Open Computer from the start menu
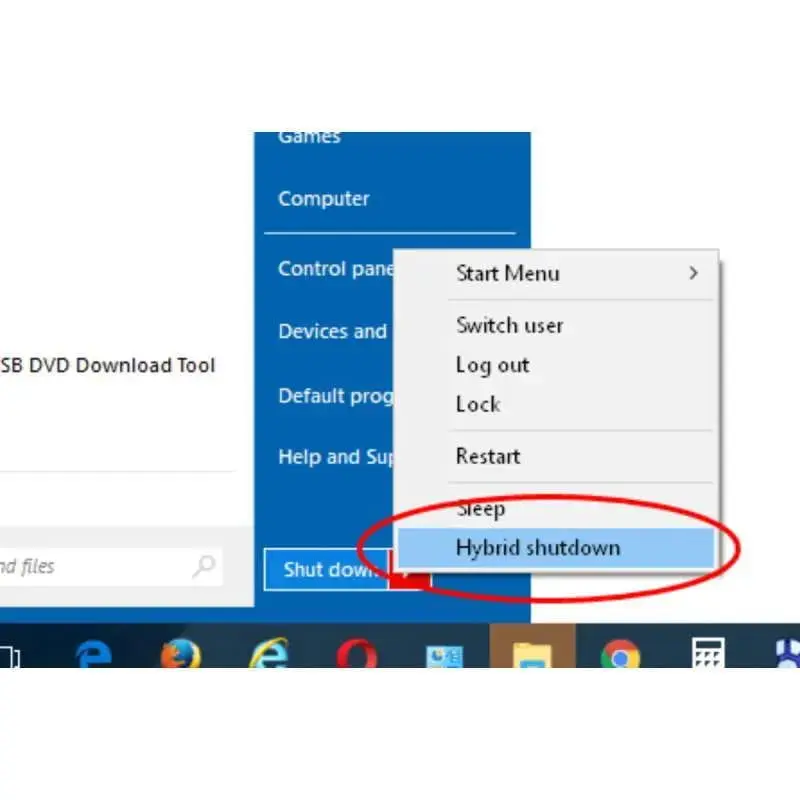The width and height of the screenshot is (800, 800). click(x=323, y=198)
